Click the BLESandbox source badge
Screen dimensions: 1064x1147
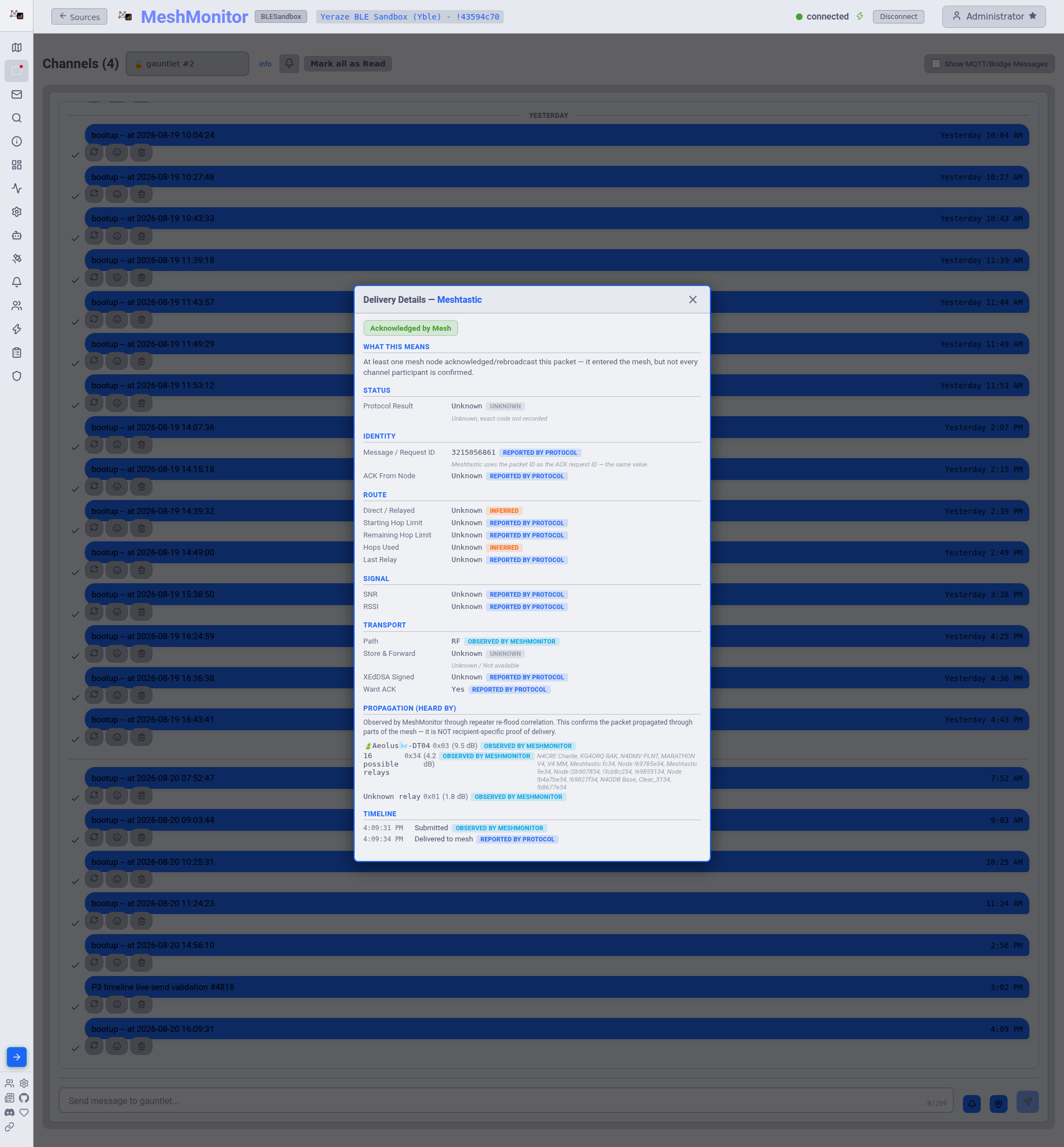(x=281, y=17)
